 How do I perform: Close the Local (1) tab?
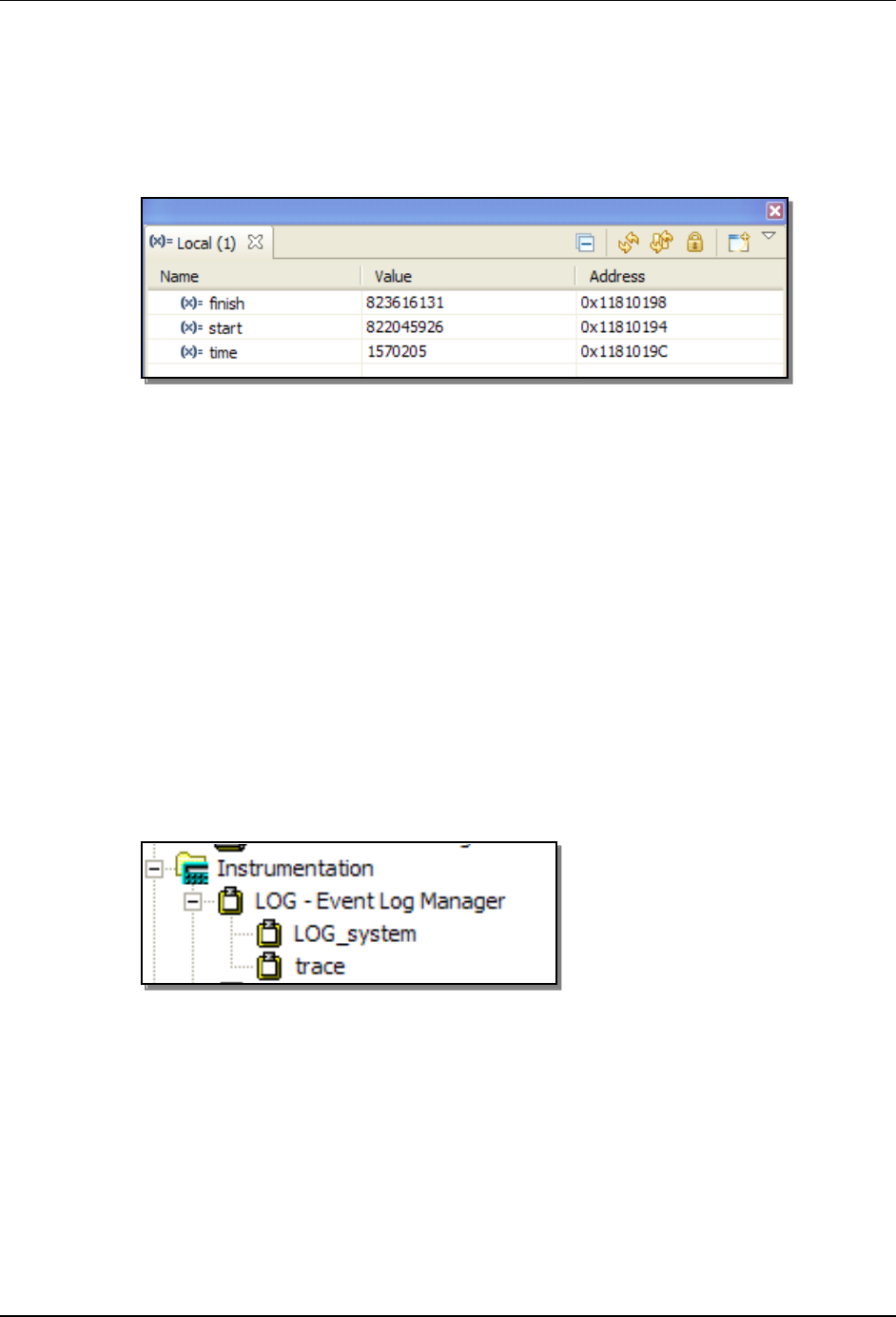pos(255,242)
